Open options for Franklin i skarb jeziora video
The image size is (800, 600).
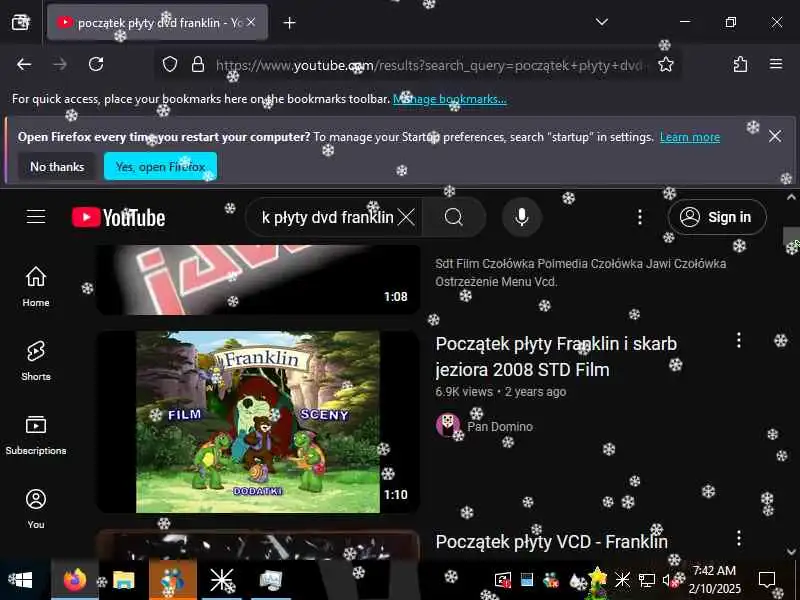click(739, 340)
